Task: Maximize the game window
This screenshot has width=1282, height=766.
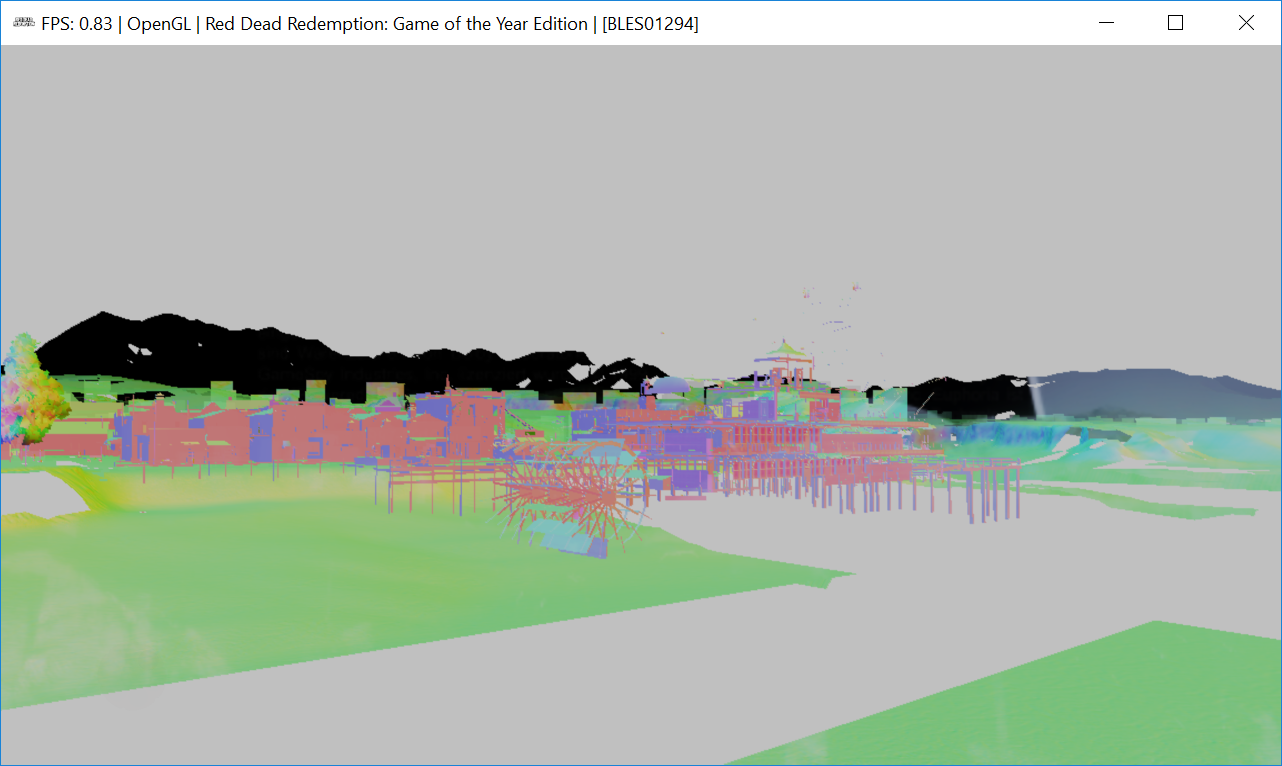Action: pyautogui.click(x=1176, y=23)
